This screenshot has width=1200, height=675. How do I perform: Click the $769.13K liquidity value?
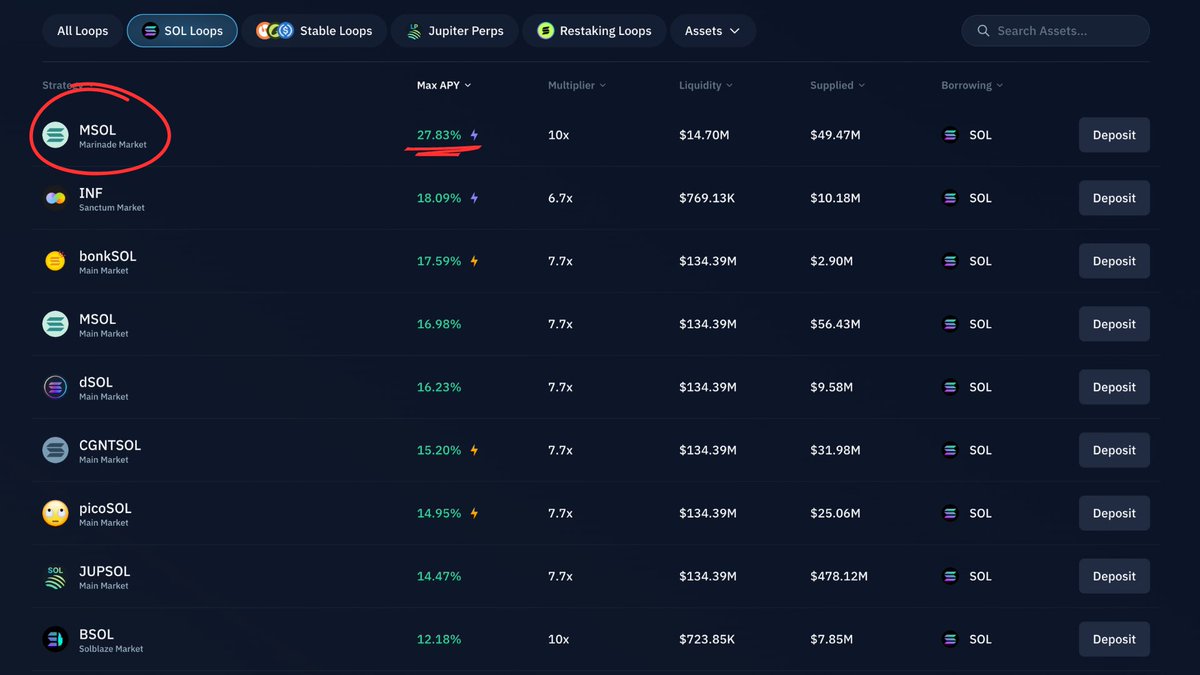[x=707, y=198]
